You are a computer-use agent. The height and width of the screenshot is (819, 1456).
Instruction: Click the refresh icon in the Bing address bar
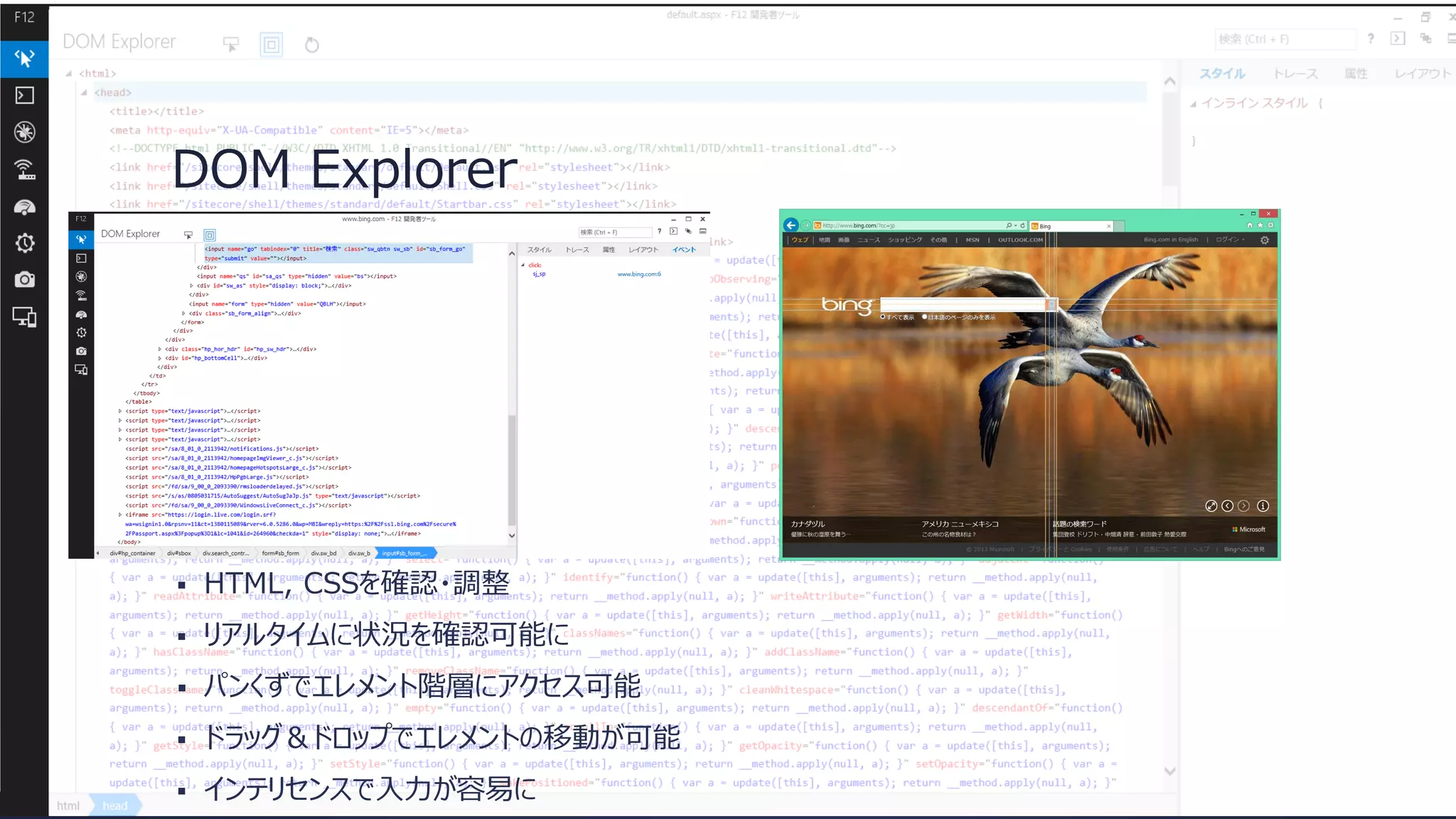[x=1022, y=225]
